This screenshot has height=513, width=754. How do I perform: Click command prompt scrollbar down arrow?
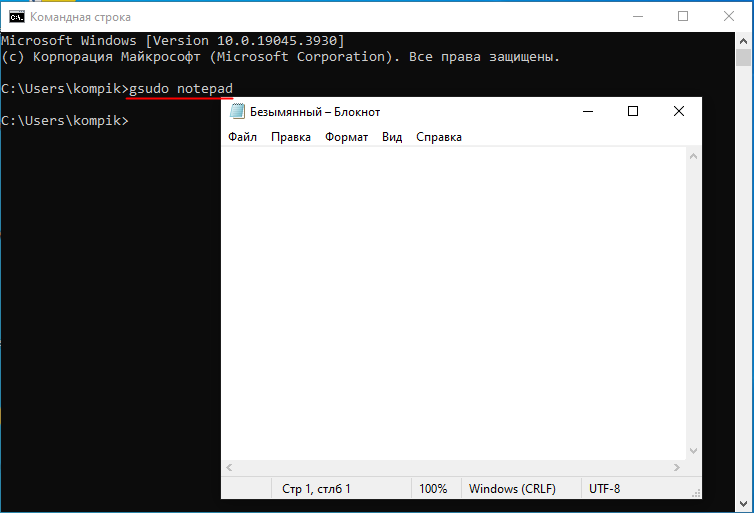point(743,503)
